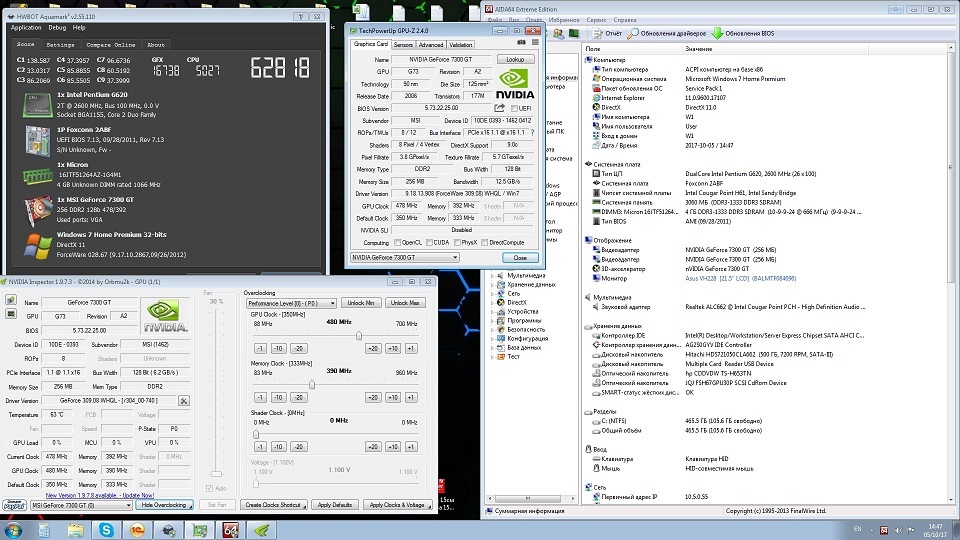Toggle the DirectCompute checkbox in GPU-Z

point(484,242)
